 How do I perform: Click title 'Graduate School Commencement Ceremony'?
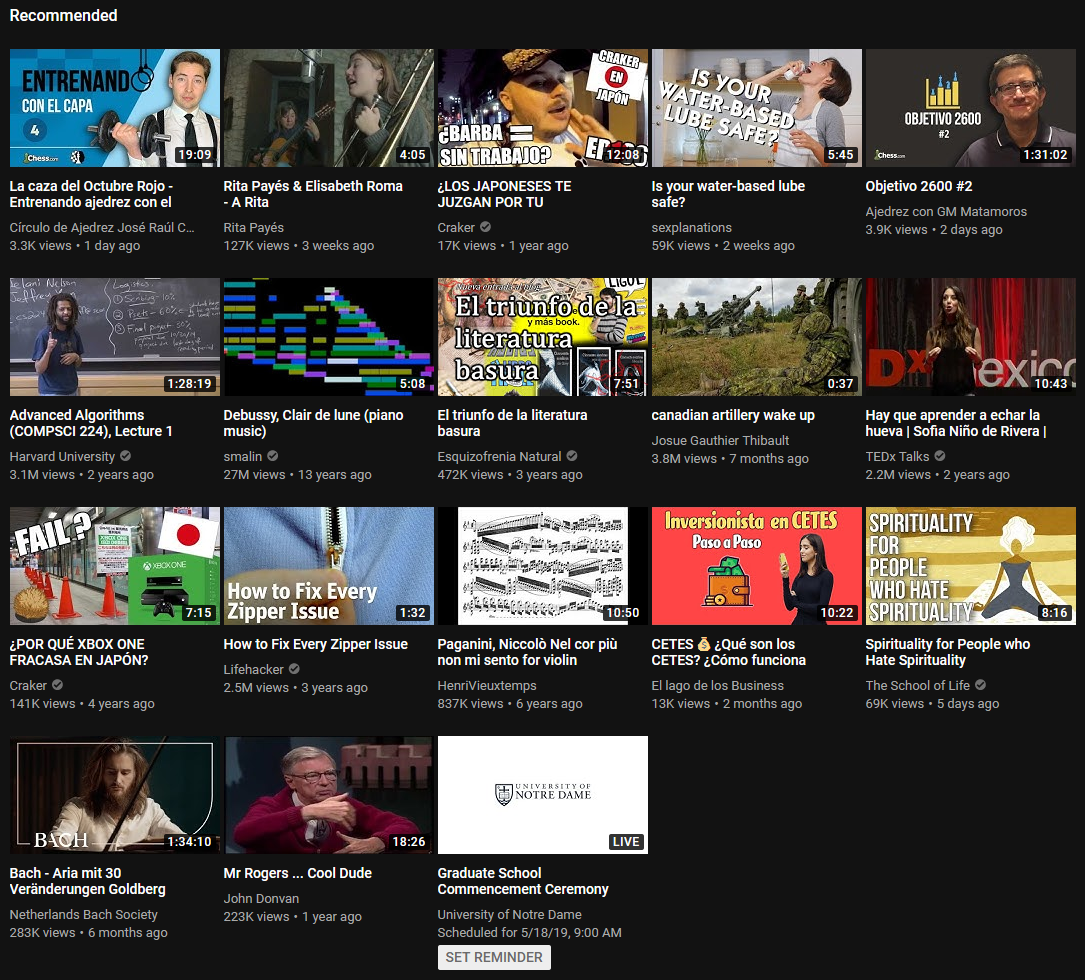pos(523,881)
